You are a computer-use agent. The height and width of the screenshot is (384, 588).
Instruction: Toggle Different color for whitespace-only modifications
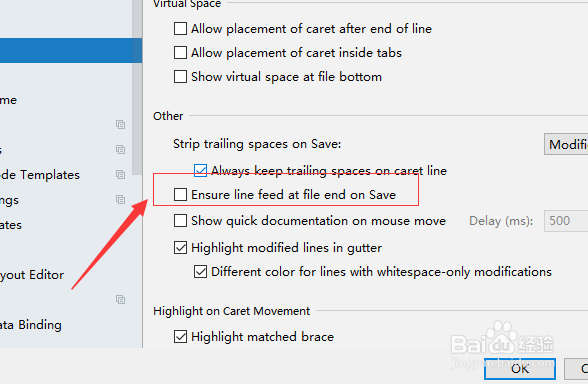(200, 272)
